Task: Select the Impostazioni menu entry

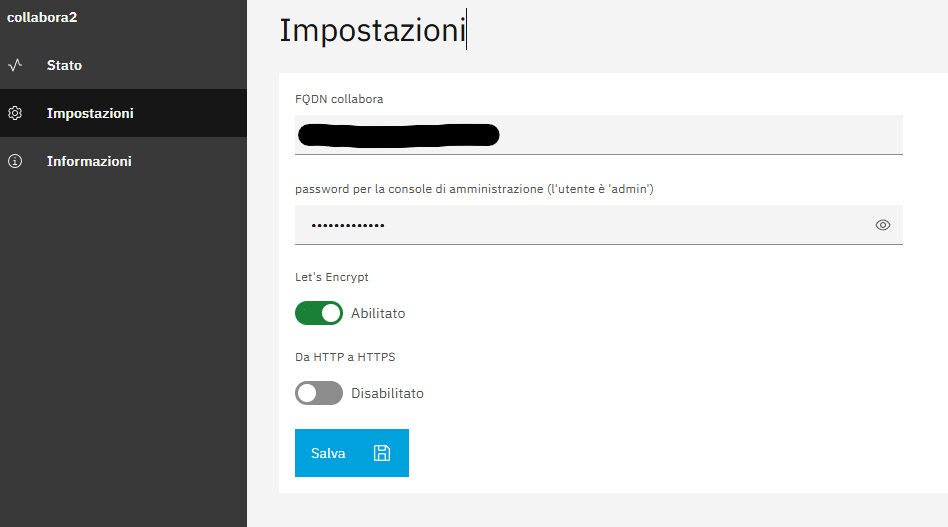Action: (x=90, y=114)
